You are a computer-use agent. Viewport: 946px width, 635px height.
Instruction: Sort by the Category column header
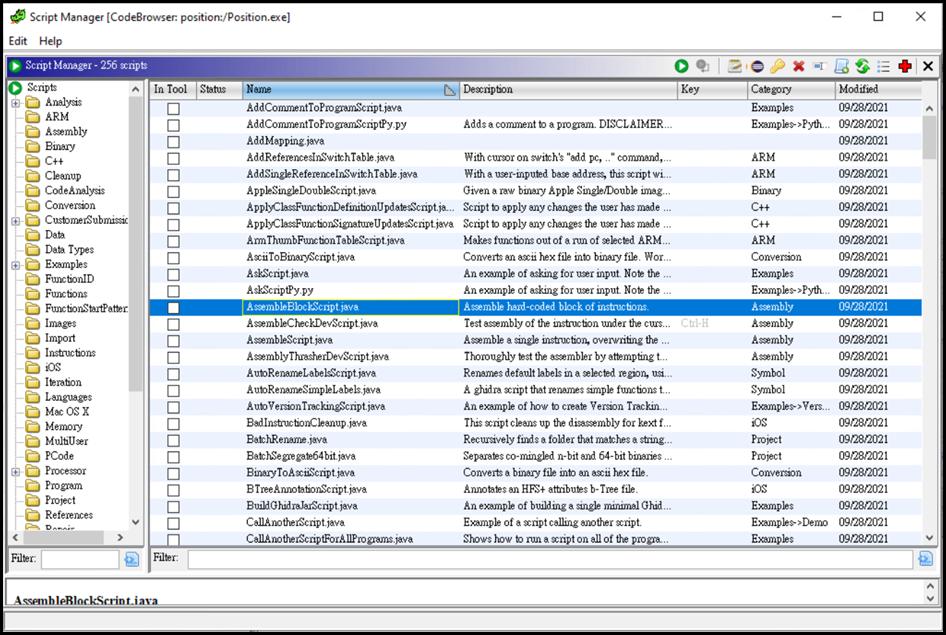[x=791, y=89]
